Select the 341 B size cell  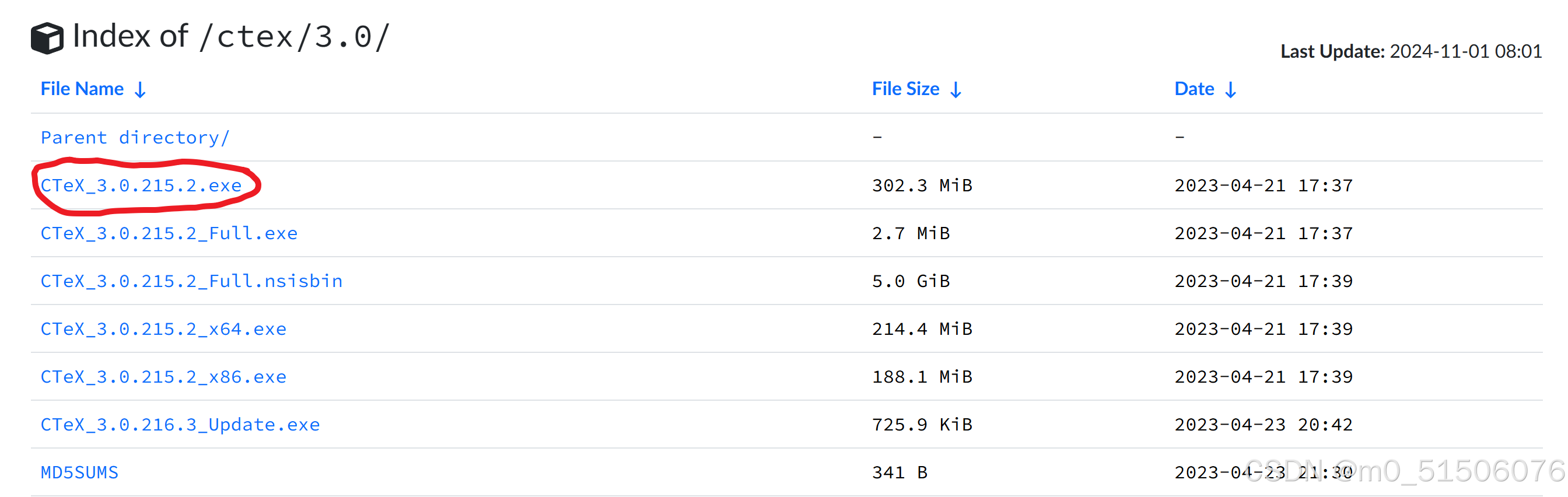[x=900, y=473]
